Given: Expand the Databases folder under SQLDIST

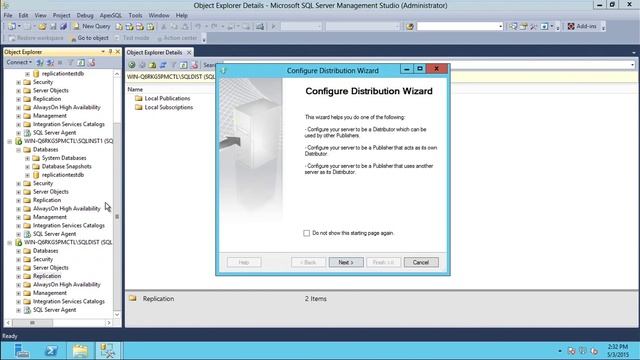Looking at the screenshot, I should 18,251.
